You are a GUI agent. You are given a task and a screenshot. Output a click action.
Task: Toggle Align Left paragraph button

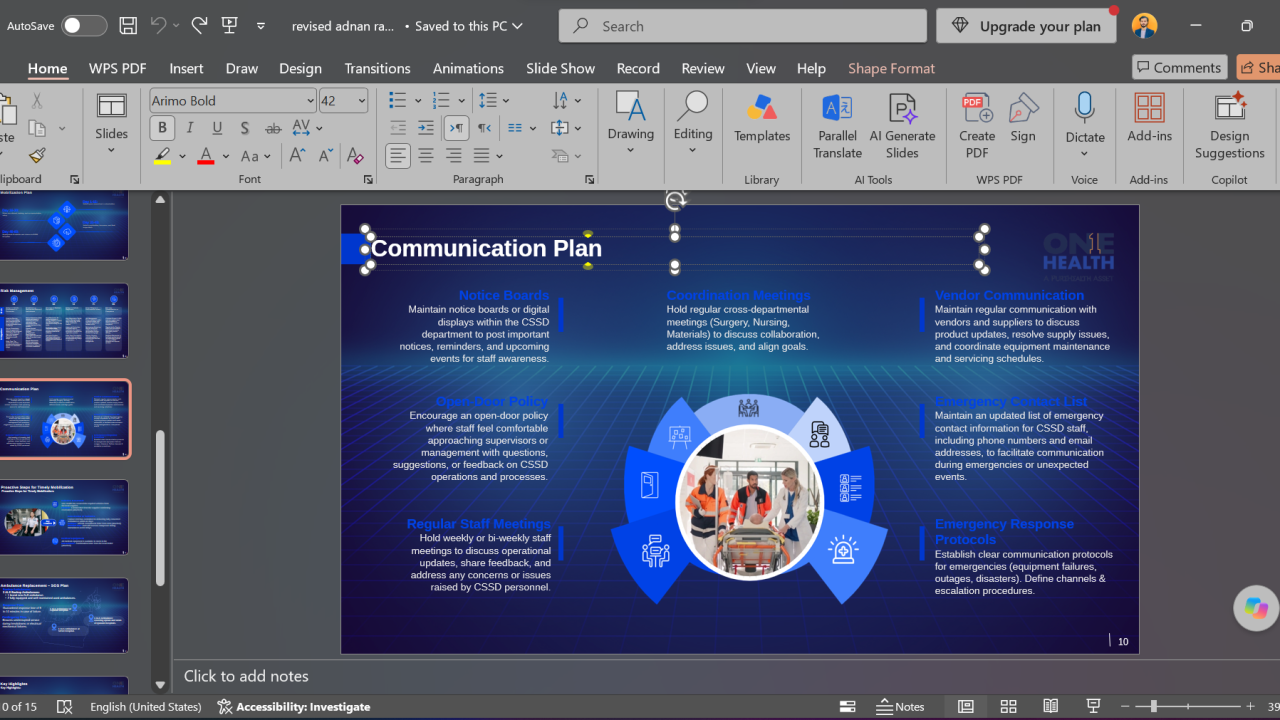398,156
